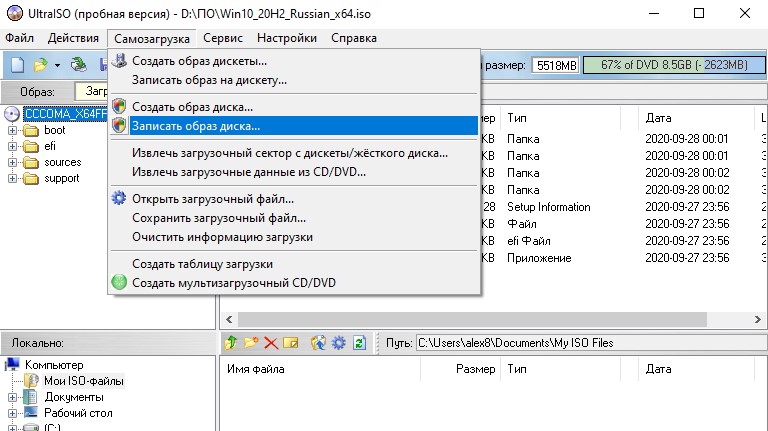Click the Up one folder icon in local toolbar
The height and width of the screenshot is (431, 768).
[230, 342]
